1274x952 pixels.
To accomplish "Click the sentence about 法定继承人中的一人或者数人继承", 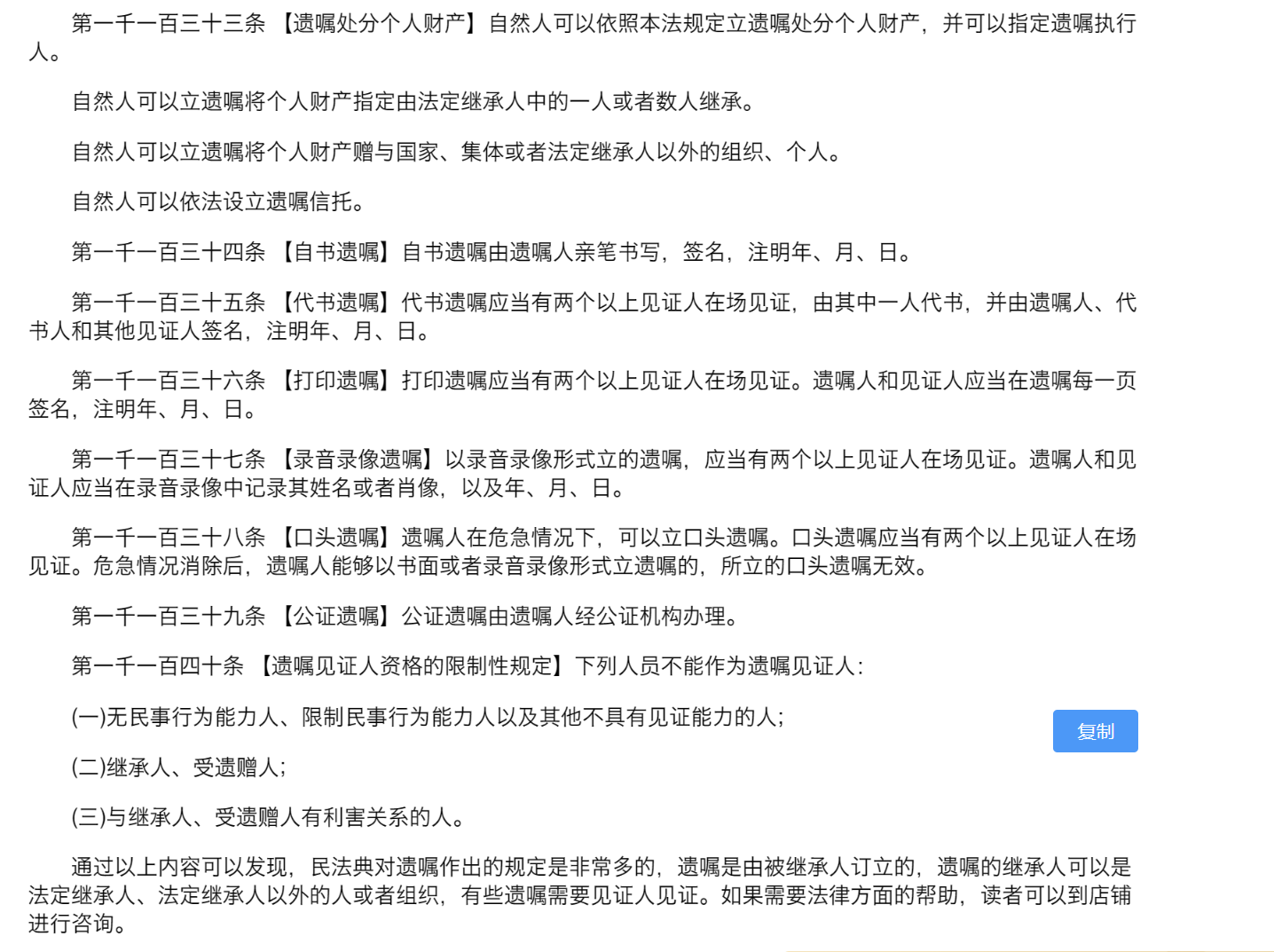I will tap(413, 102).
